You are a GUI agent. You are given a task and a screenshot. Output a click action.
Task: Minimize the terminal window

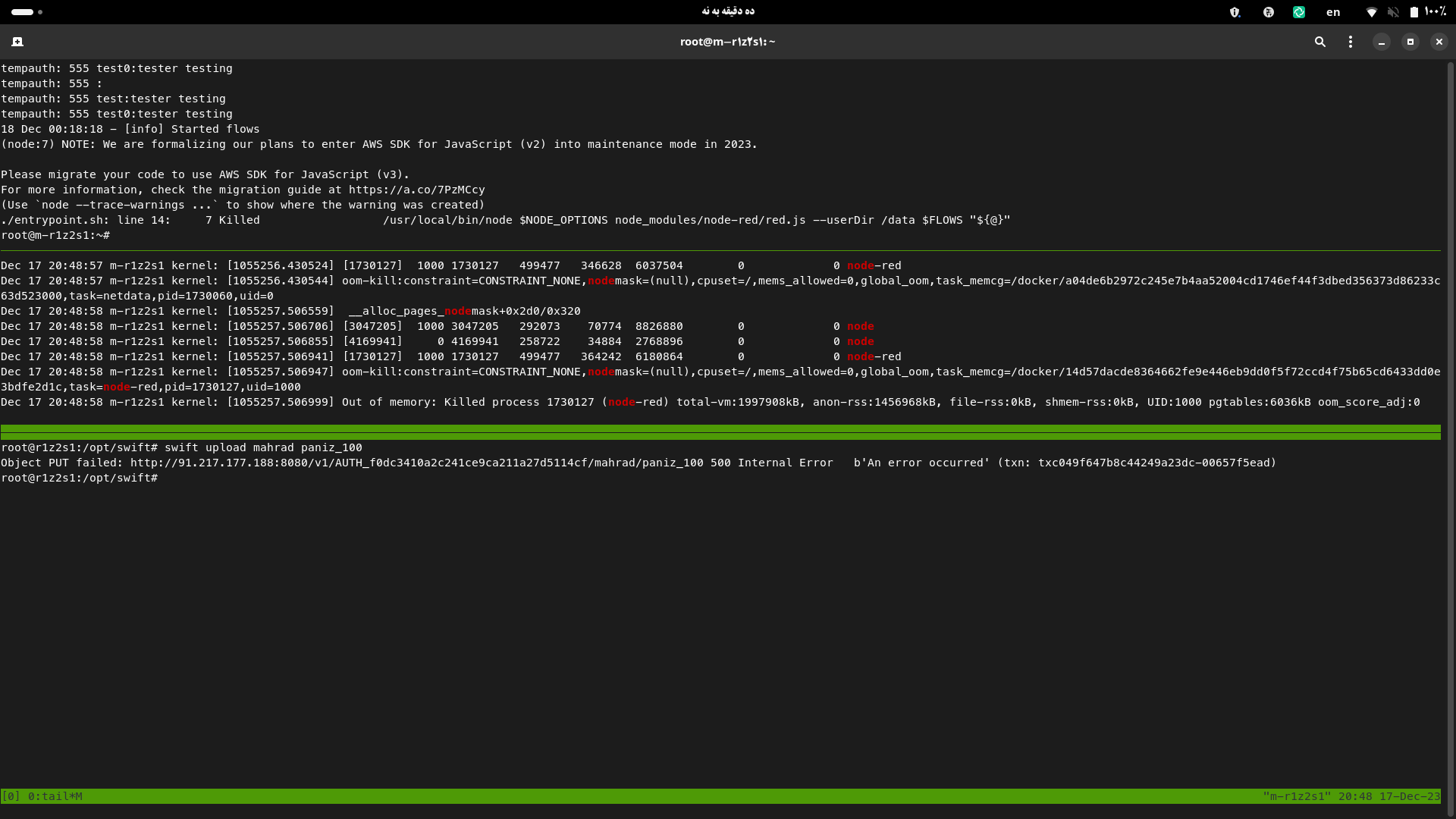pos(1382,42)
